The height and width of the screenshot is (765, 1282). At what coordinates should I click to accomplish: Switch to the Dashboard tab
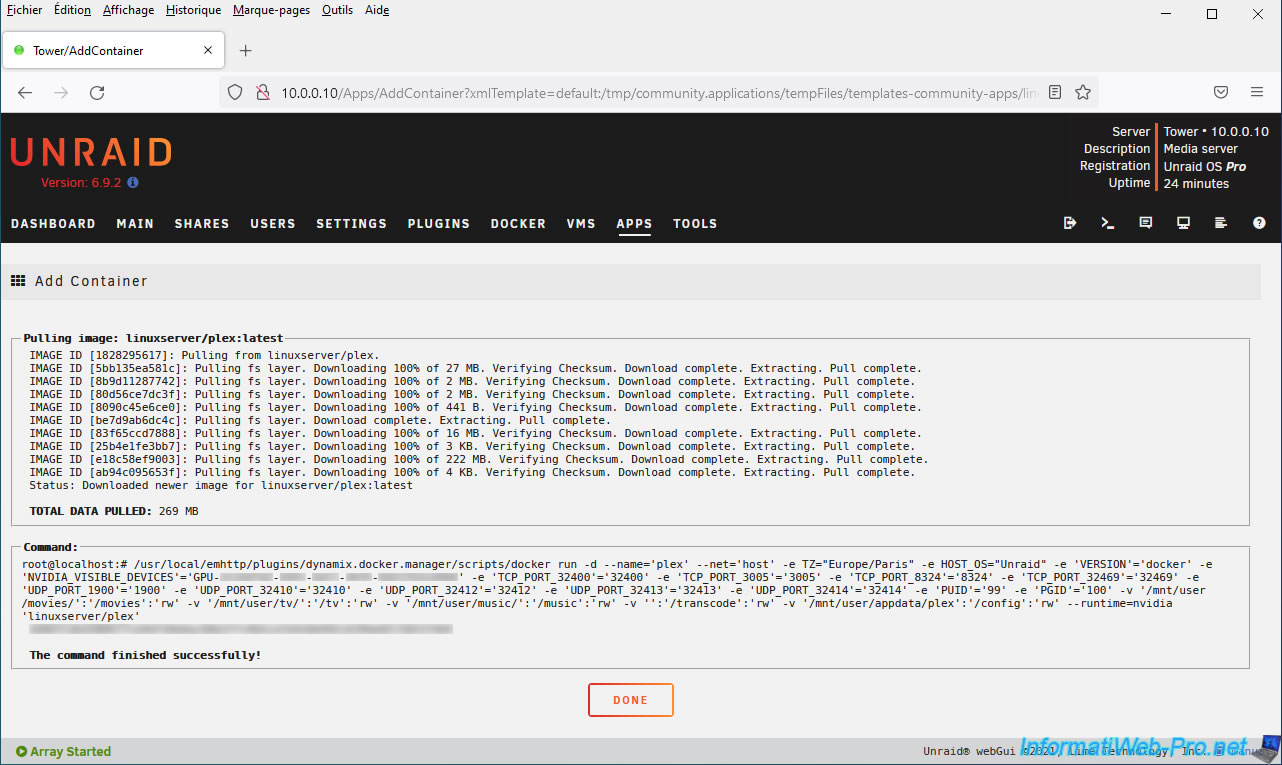coord(53,224)
